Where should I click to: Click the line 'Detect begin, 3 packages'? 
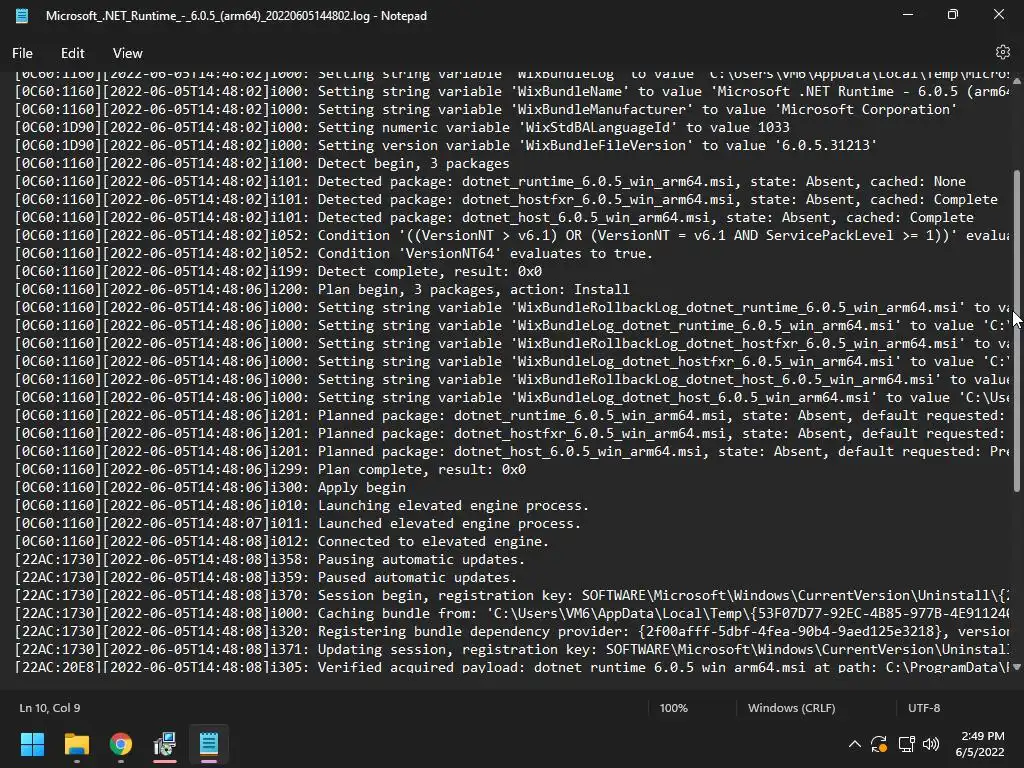[x=262, y=163]
